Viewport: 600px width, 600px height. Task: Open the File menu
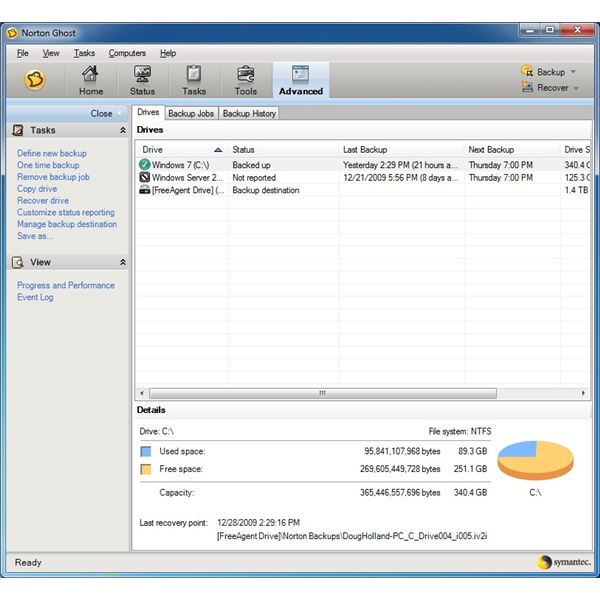pyautogui.click(x=23, y=53)
